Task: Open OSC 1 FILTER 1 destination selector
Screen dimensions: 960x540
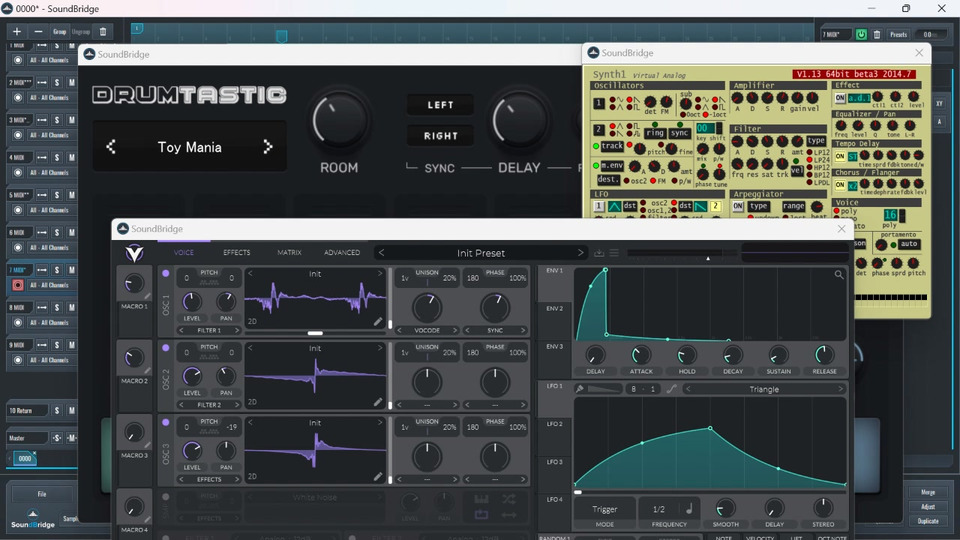Action: coord(209,331)
